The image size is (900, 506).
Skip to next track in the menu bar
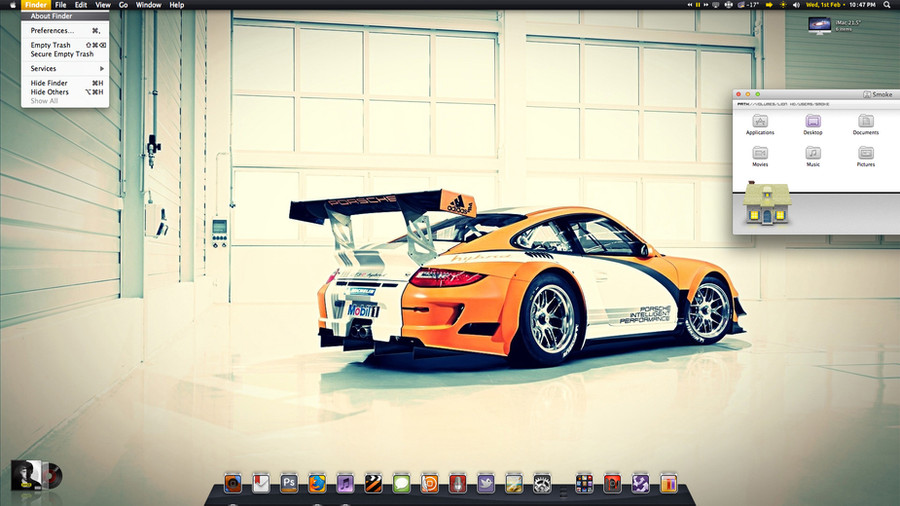tap(706, 5)
